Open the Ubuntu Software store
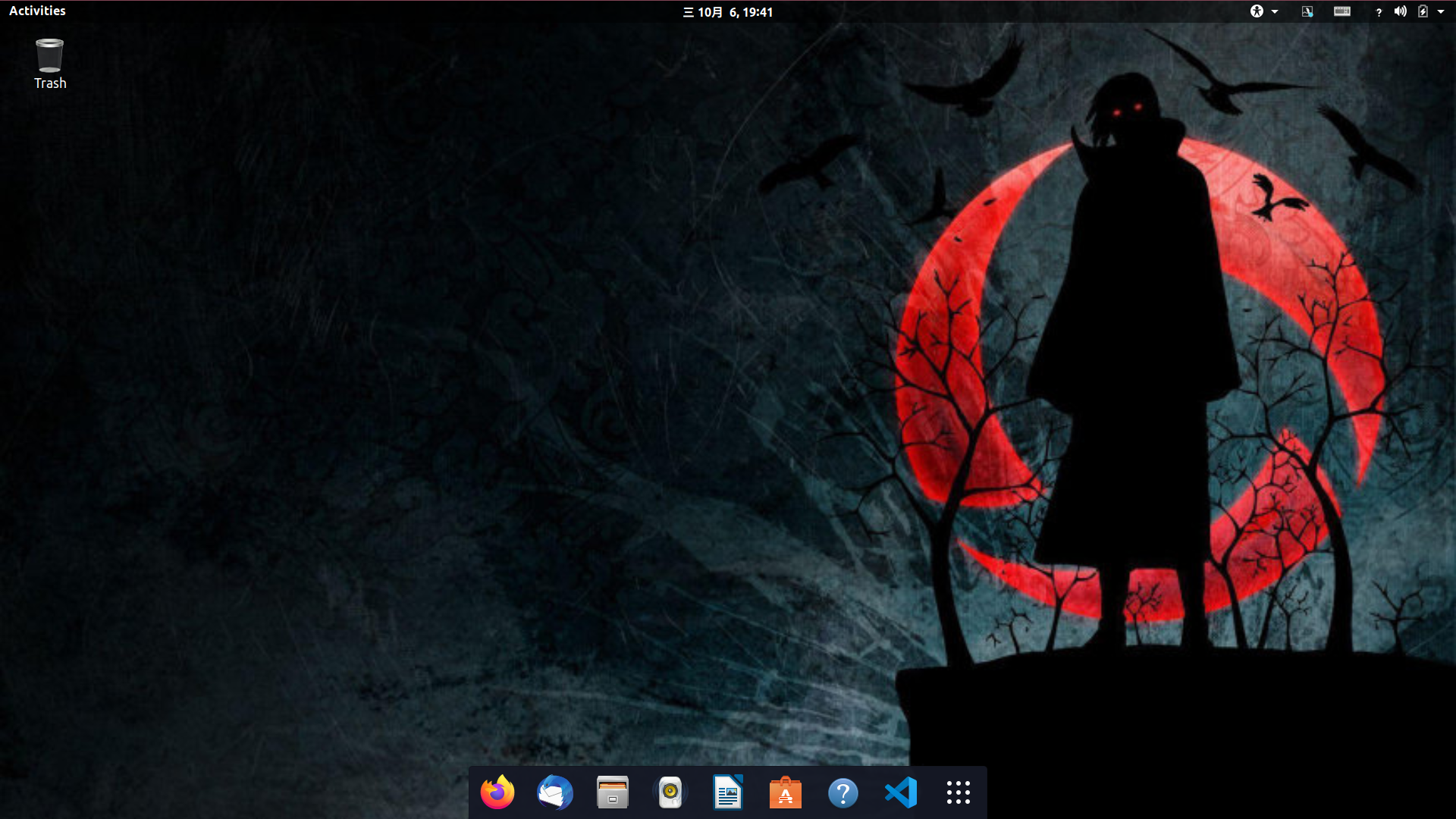The width and height of the screenshot is (1456, 819). tap(786, 792)
